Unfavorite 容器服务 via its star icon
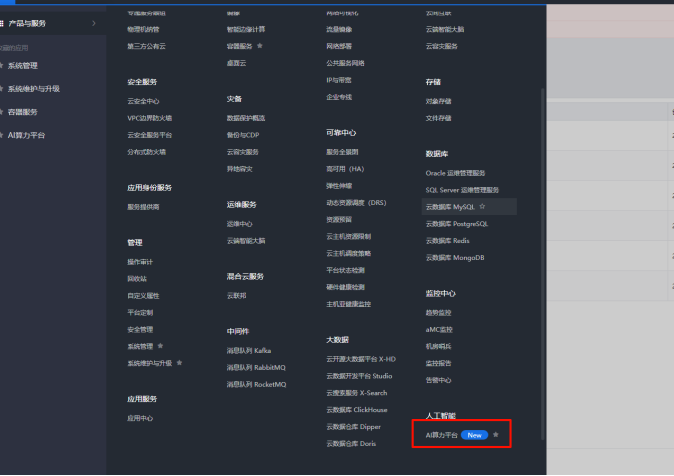This screenshot has height=476, width=674. point(259,46)
